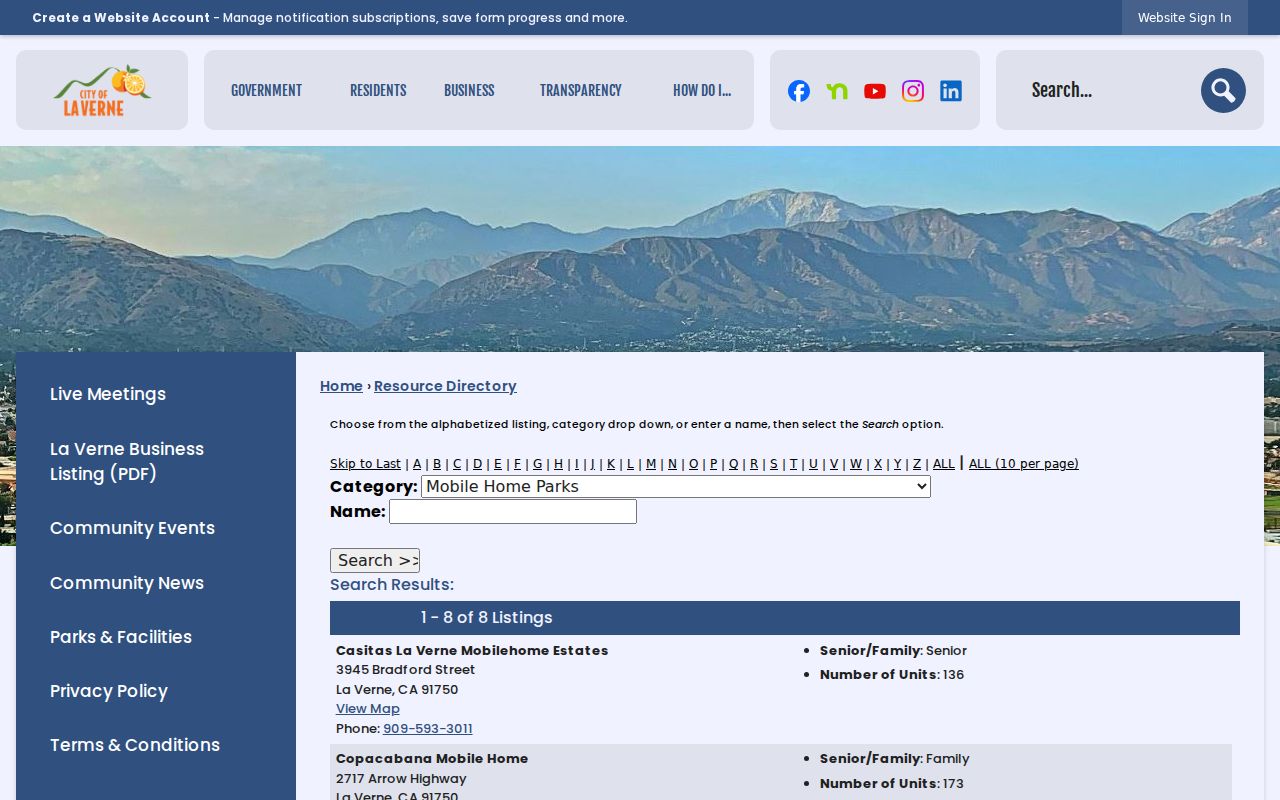The image size is (1280, 800).
Task: Open the Transparency menu
Action: (581, 90)
